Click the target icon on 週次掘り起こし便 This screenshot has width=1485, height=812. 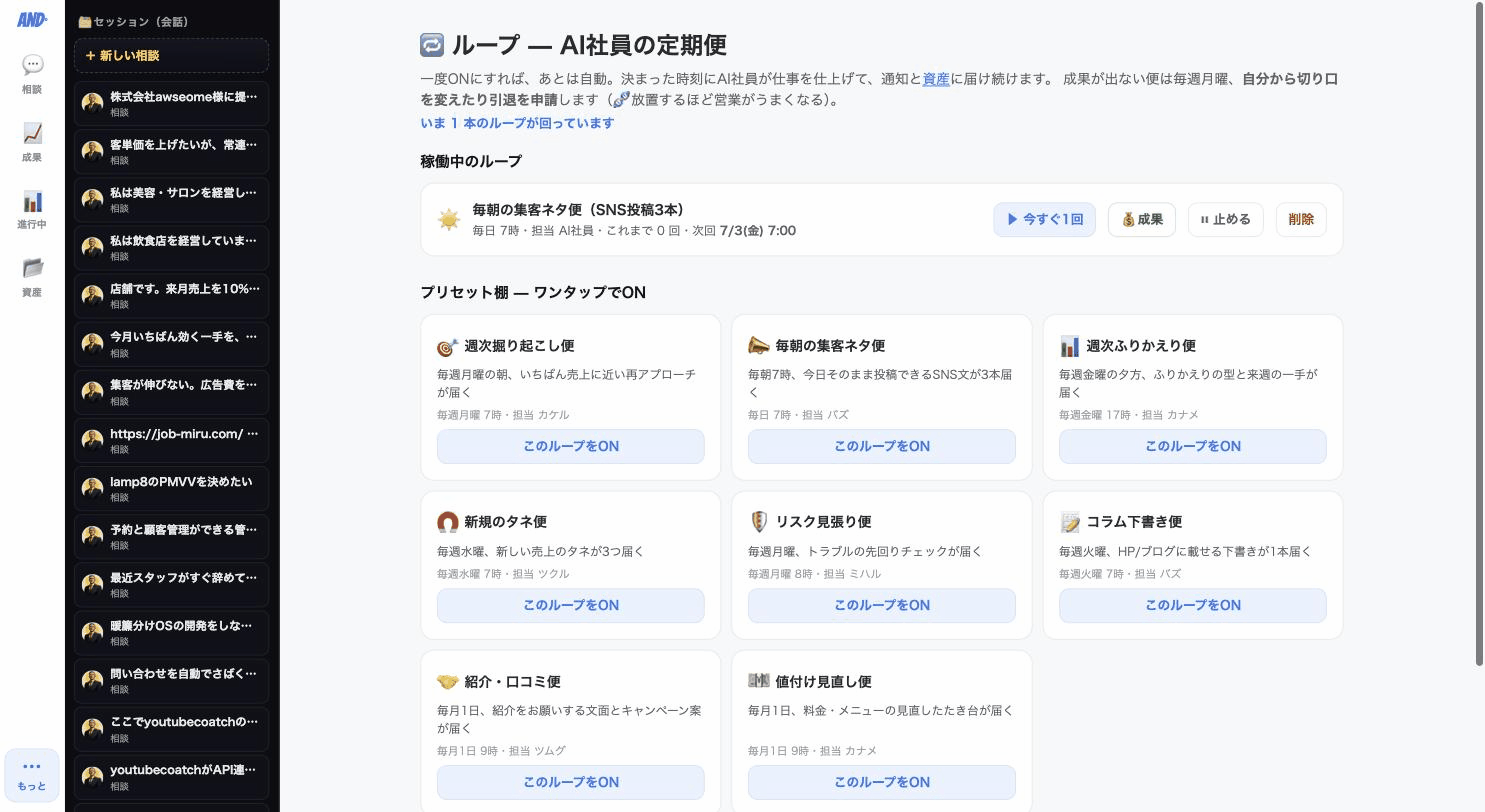click(x=447, y=346)
